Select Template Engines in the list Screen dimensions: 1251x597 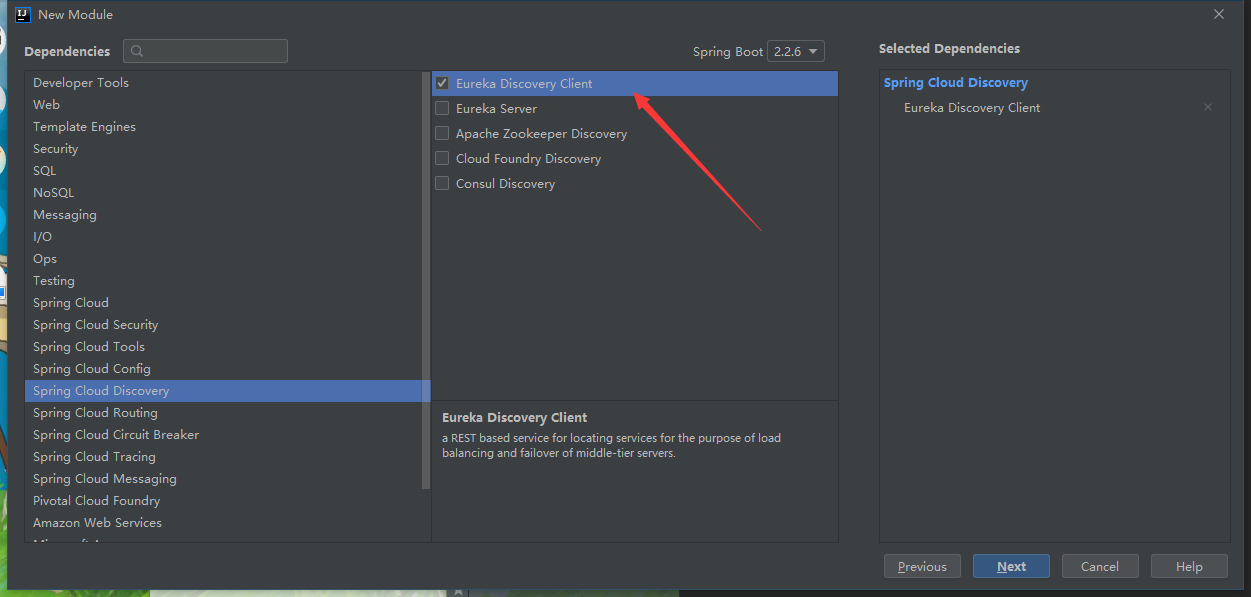pyautogui.click(x=84, y=127)
